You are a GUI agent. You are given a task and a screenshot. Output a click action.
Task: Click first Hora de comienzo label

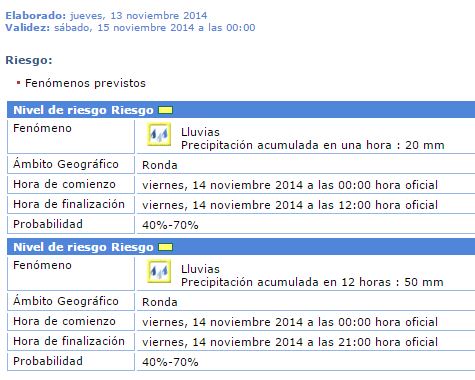[x=64, y=184]
